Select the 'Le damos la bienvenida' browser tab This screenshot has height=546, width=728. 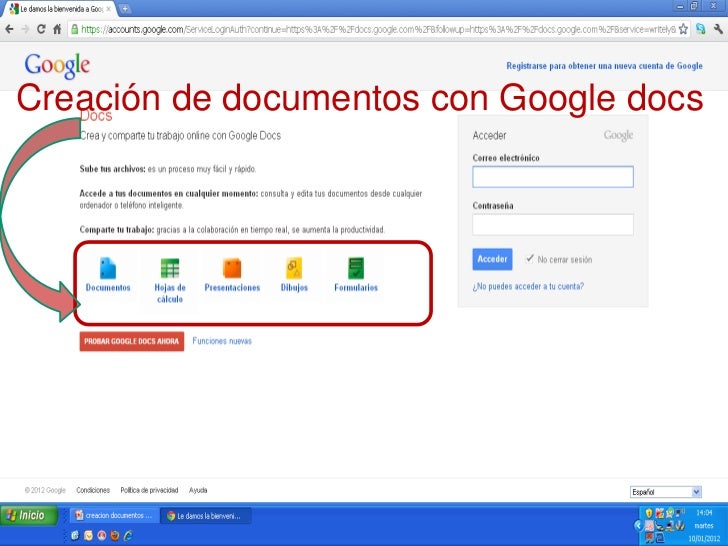[x=59, y=9]
